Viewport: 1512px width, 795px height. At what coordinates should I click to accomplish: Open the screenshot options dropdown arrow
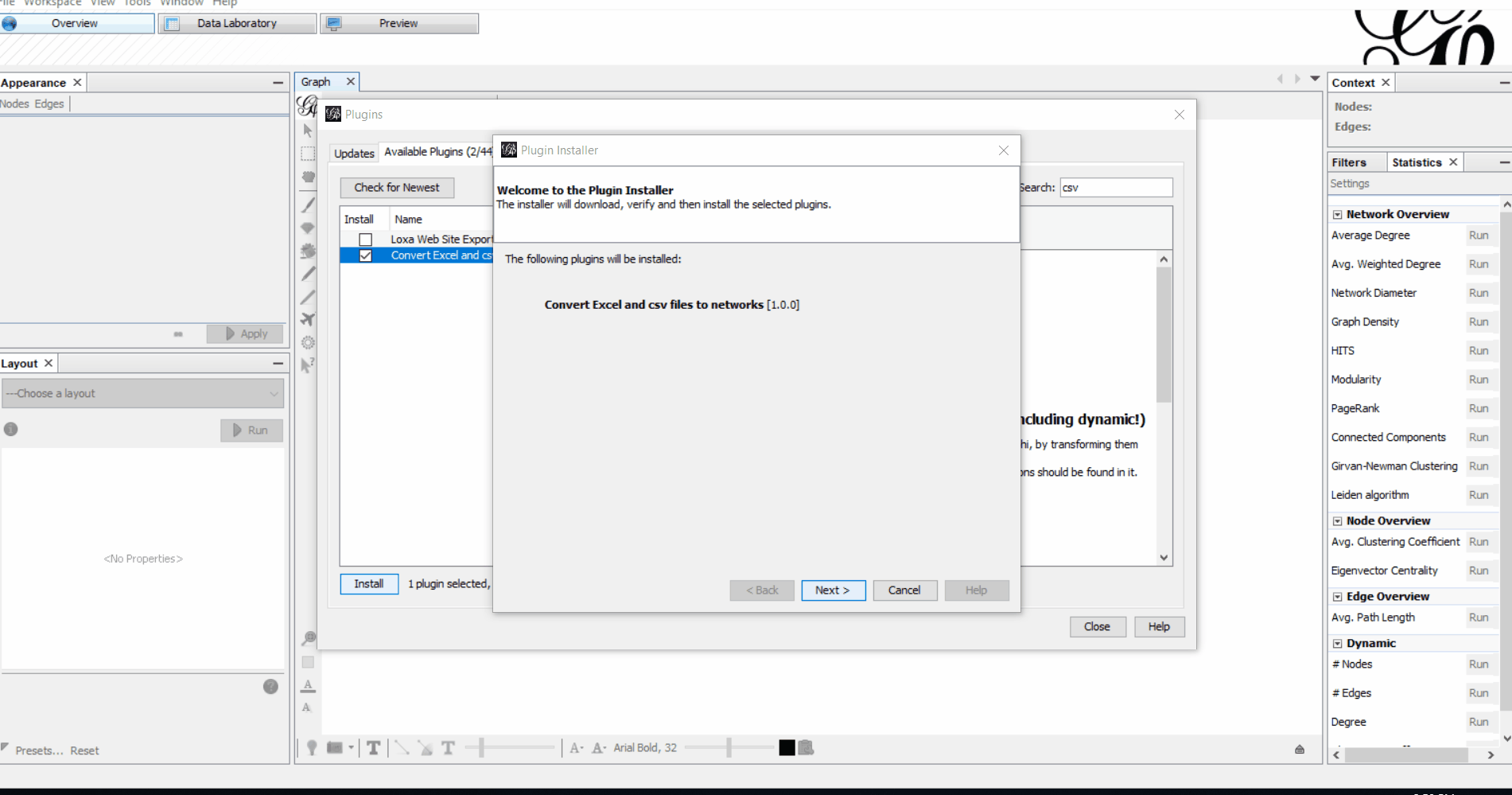coord(351,747)
